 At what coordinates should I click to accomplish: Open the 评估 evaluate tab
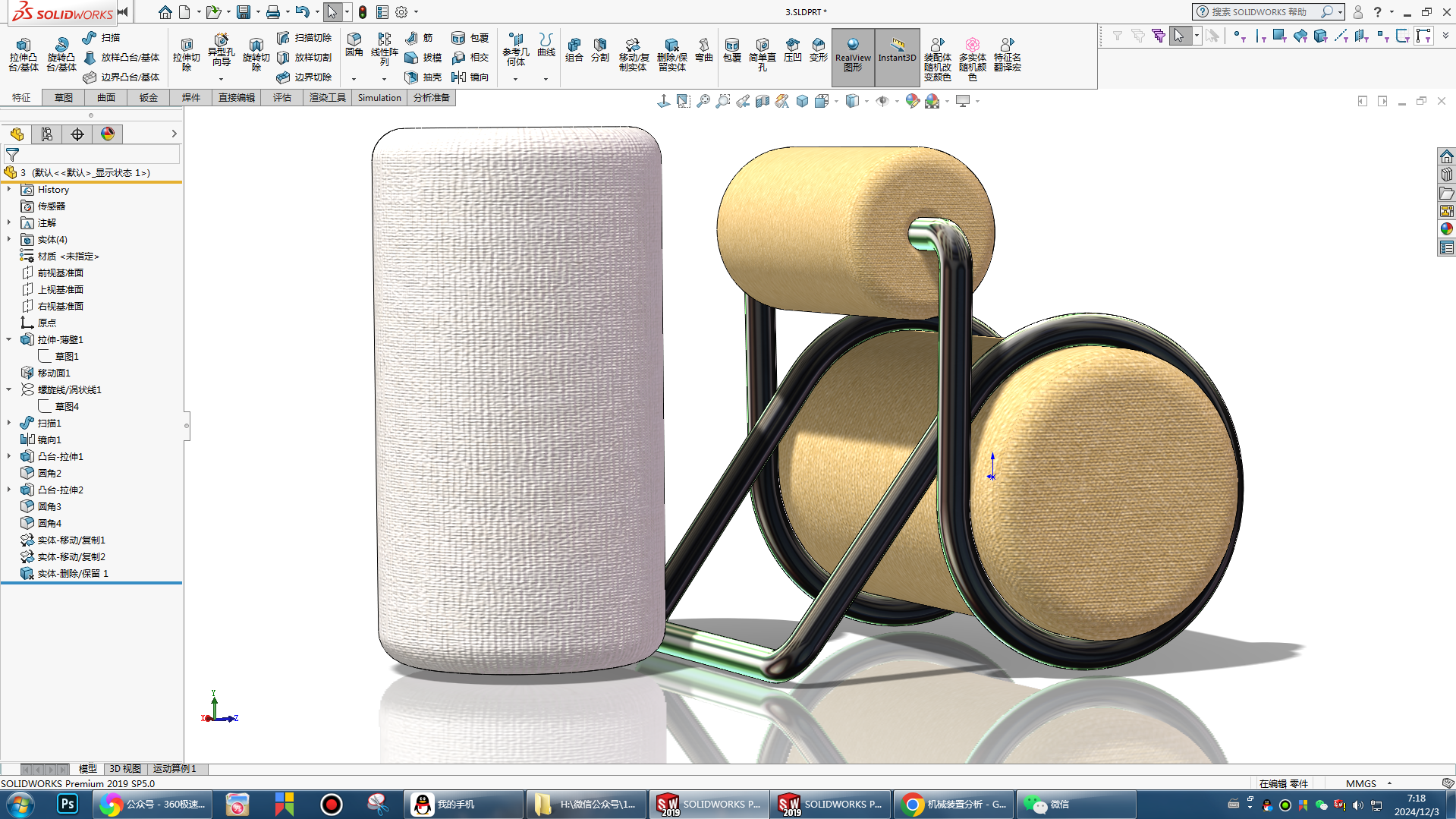click(282, 98)
